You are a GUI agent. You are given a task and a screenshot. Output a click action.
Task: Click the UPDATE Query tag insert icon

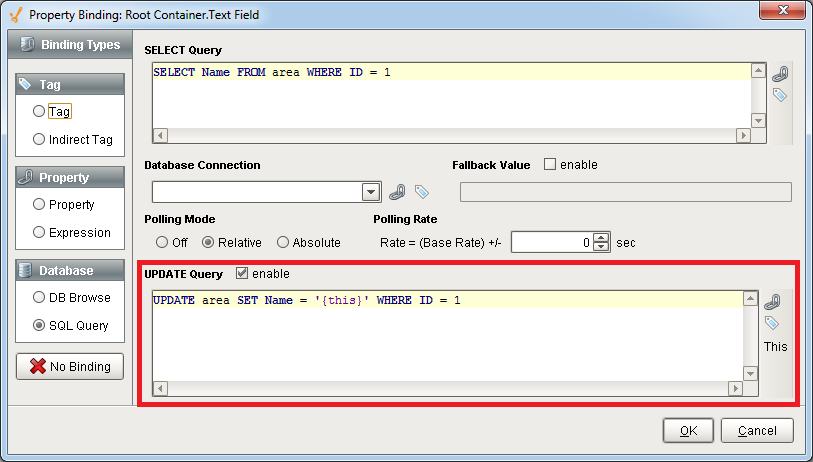tap(772, 323)
